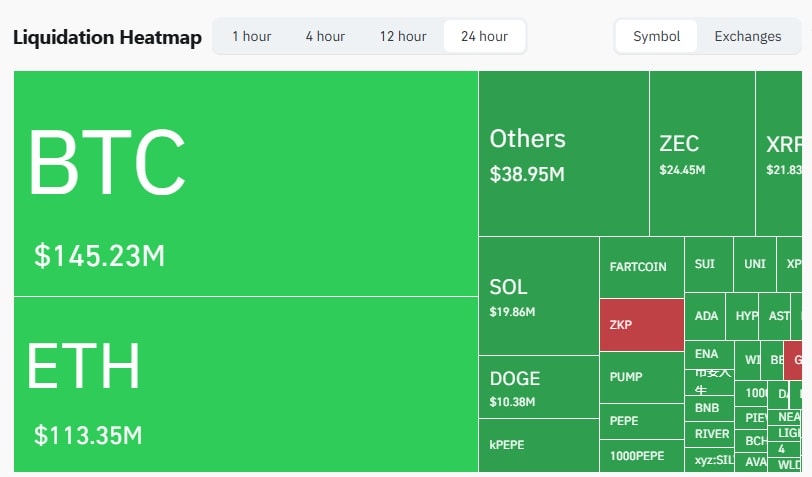
Task: Open the ETH $113.35M tile
Action: 245,385
